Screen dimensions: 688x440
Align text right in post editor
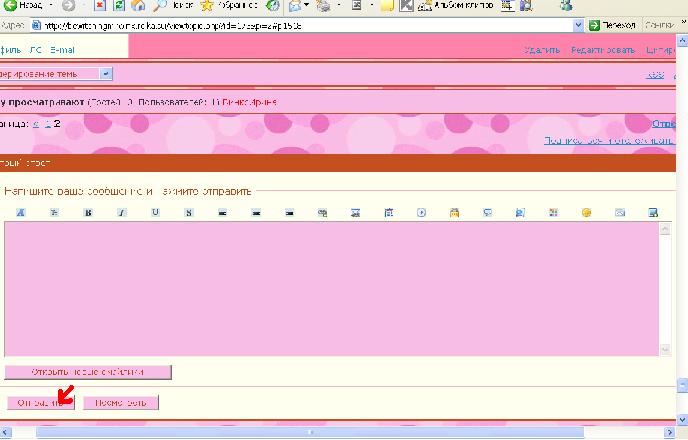290,213
